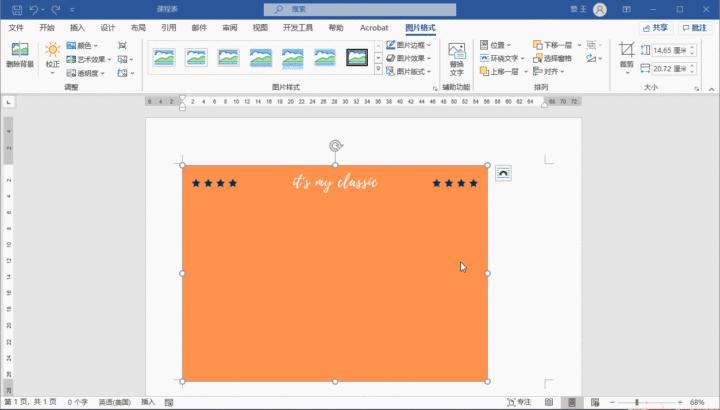Apply the third picture style thumbnail
Screen dimensions: 720x410
(228, 57)
